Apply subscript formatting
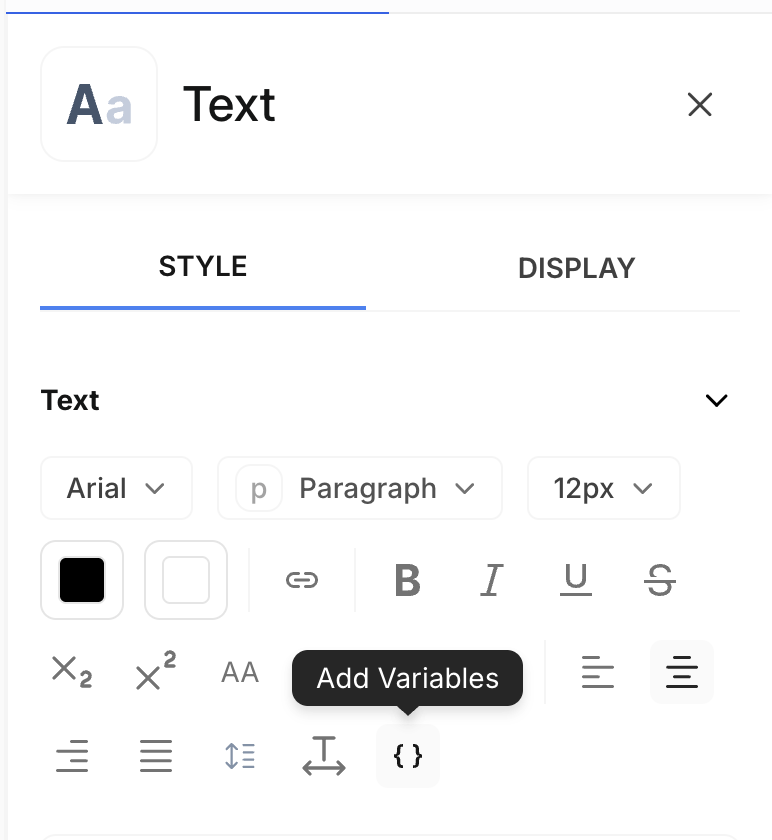The image size is (772, 840). [x=71, y=672]
